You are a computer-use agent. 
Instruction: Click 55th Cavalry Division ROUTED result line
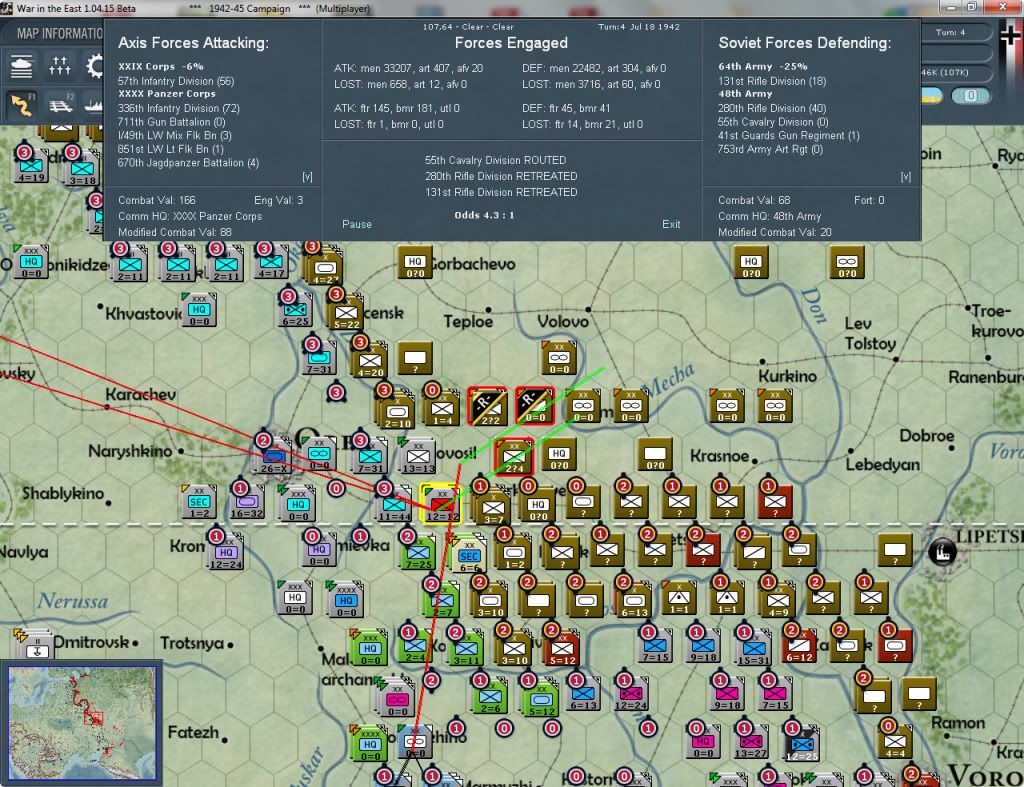(x=495, y=160)
